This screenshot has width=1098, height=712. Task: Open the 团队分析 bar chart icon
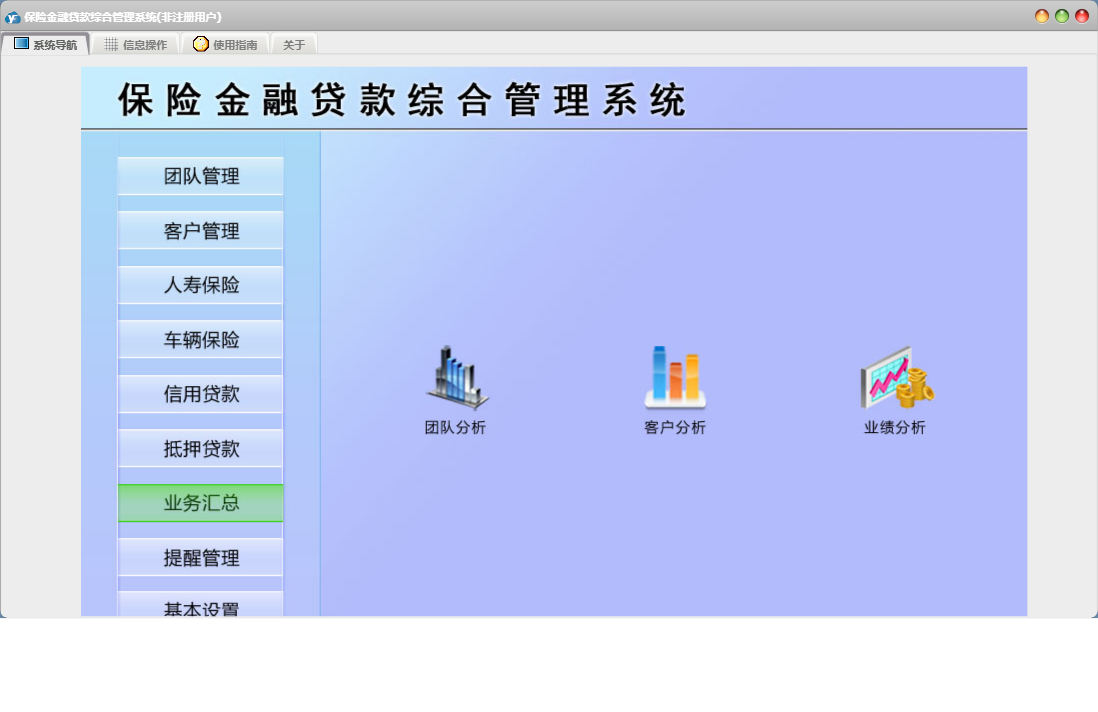[x=457, y=377]
